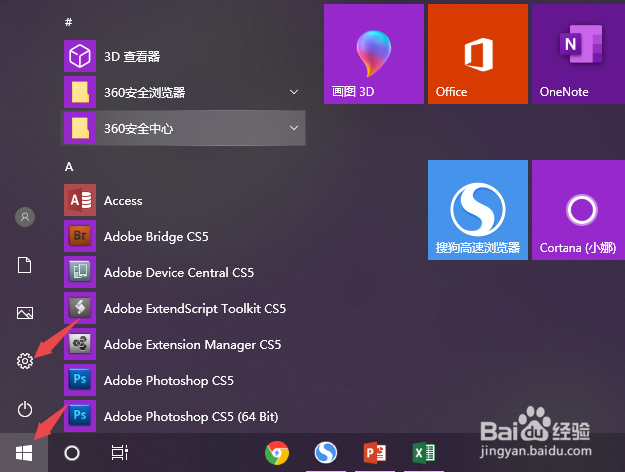Expand the 360安全浏览器 folder chevron
The width and height of the screenshot is (625, 472).
tap(294, 92)
